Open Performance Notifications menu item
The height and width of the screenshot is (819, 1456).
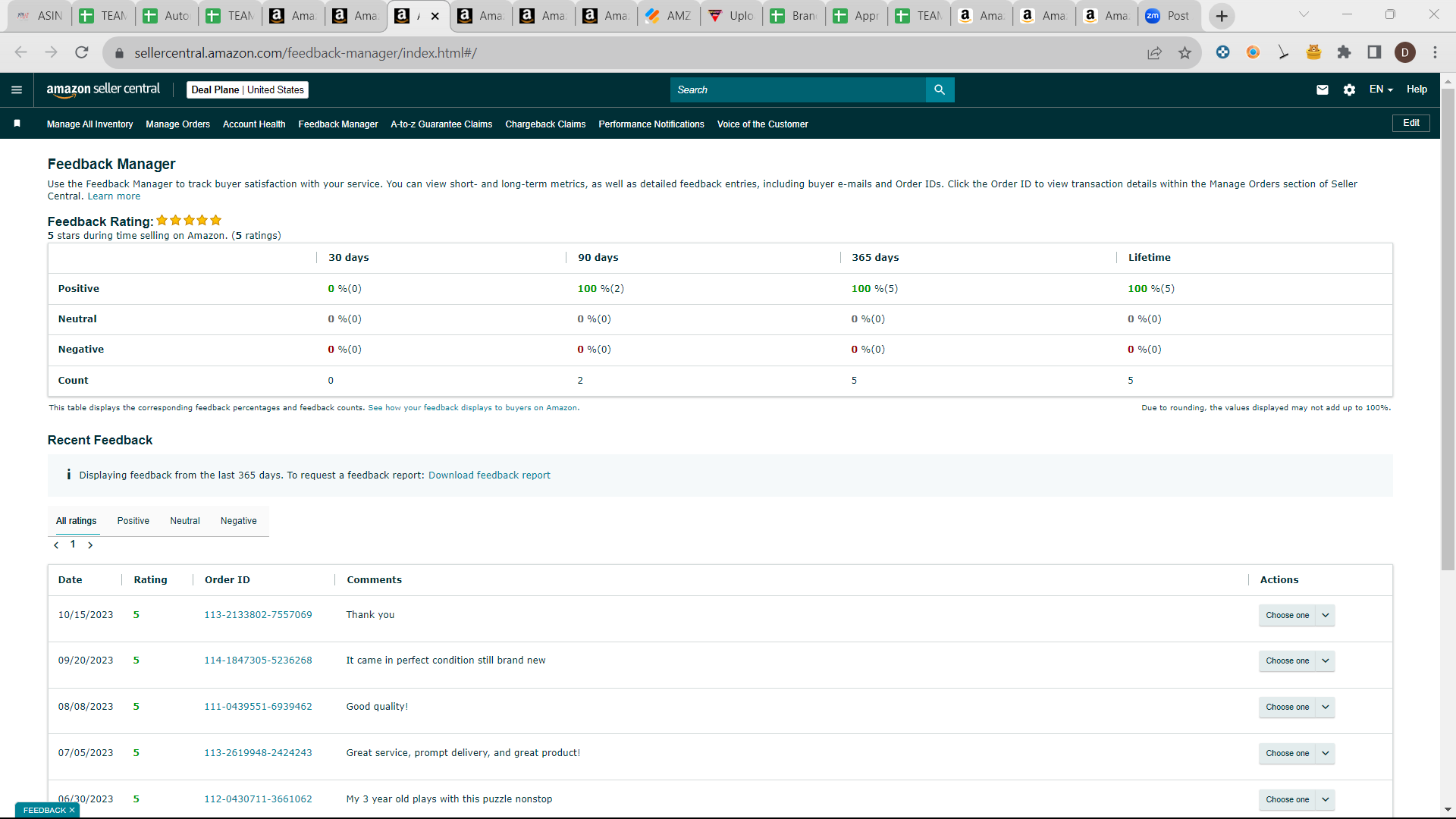coord(651,124)
